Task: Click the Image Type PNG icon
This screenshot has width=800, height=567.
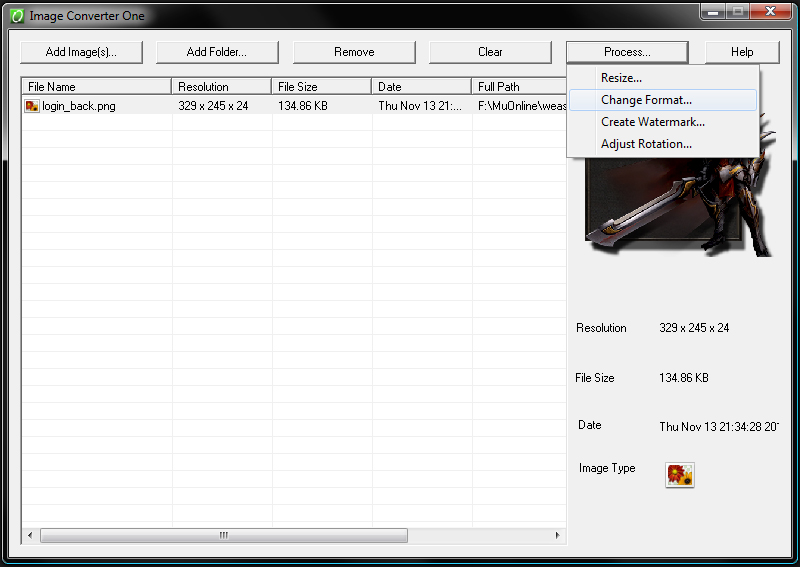Action: pos(680,475)
